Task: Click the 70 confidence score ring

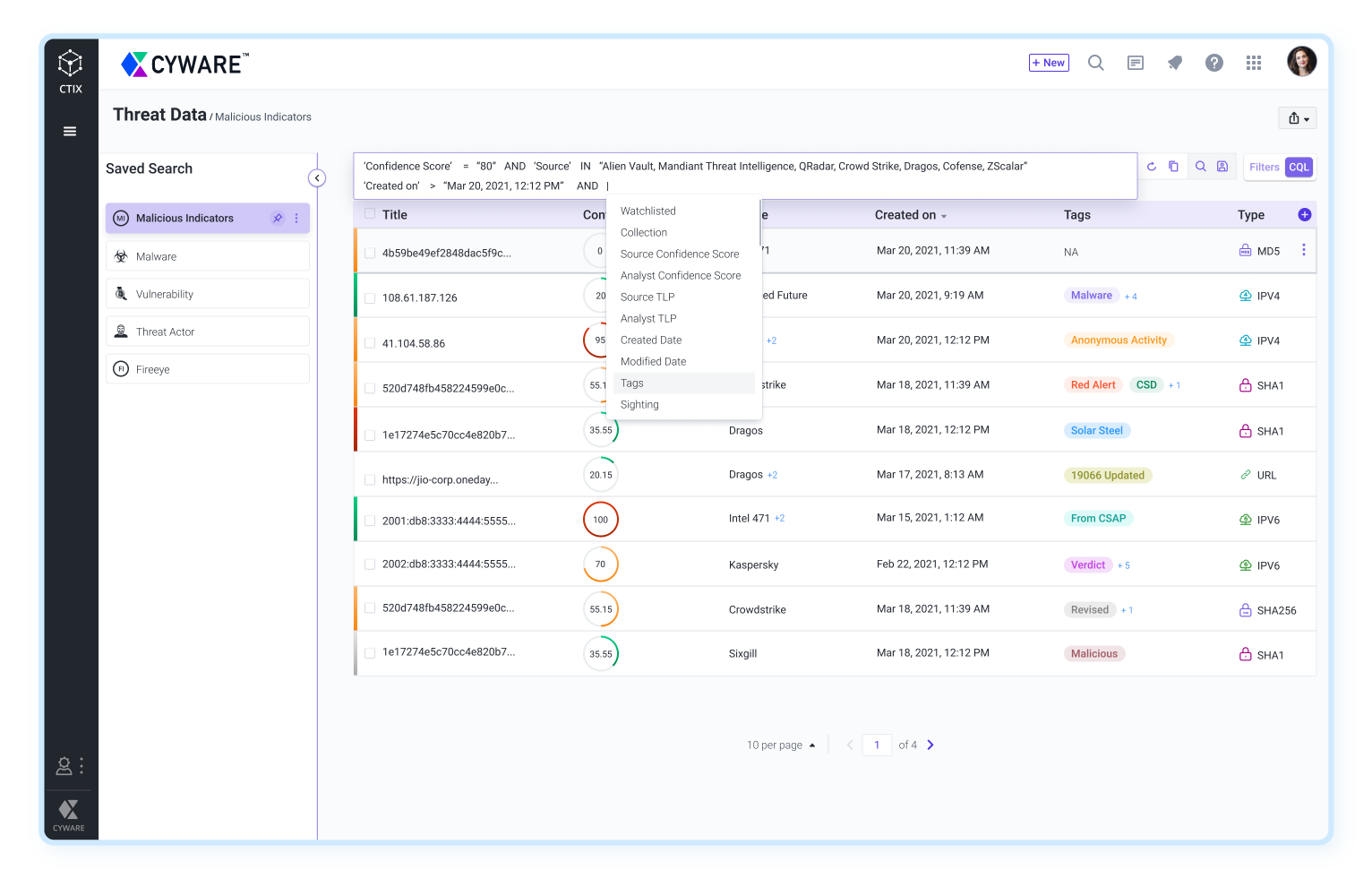Action: tap(601, 564)
